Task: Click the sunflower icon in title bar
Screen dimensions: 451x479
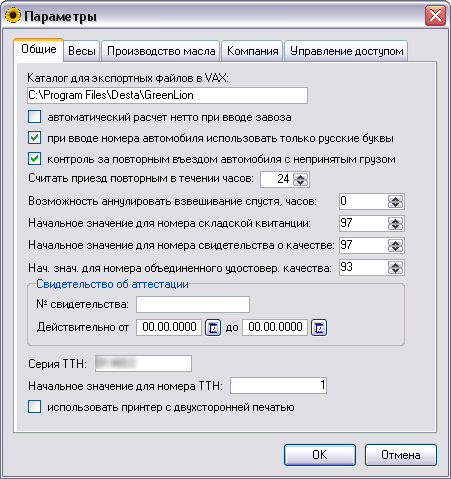Action: [13, 16]
